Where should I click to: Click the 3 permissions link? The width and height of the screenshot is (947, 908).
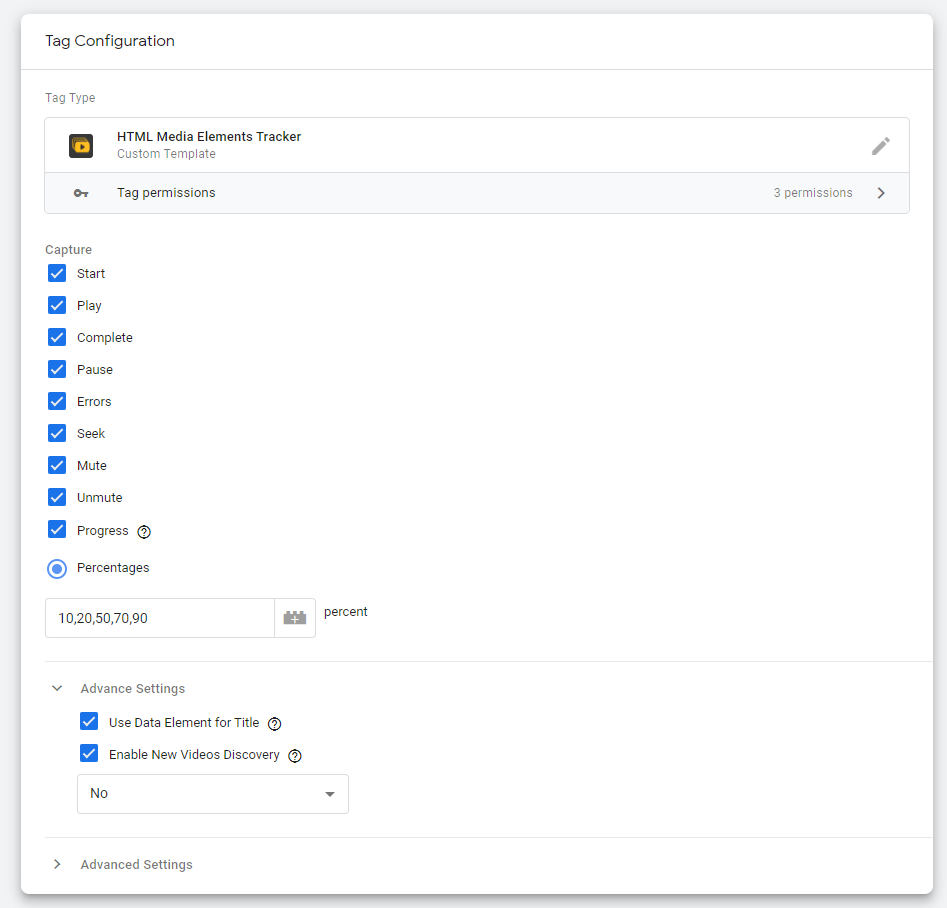click(x=812, y=193)
